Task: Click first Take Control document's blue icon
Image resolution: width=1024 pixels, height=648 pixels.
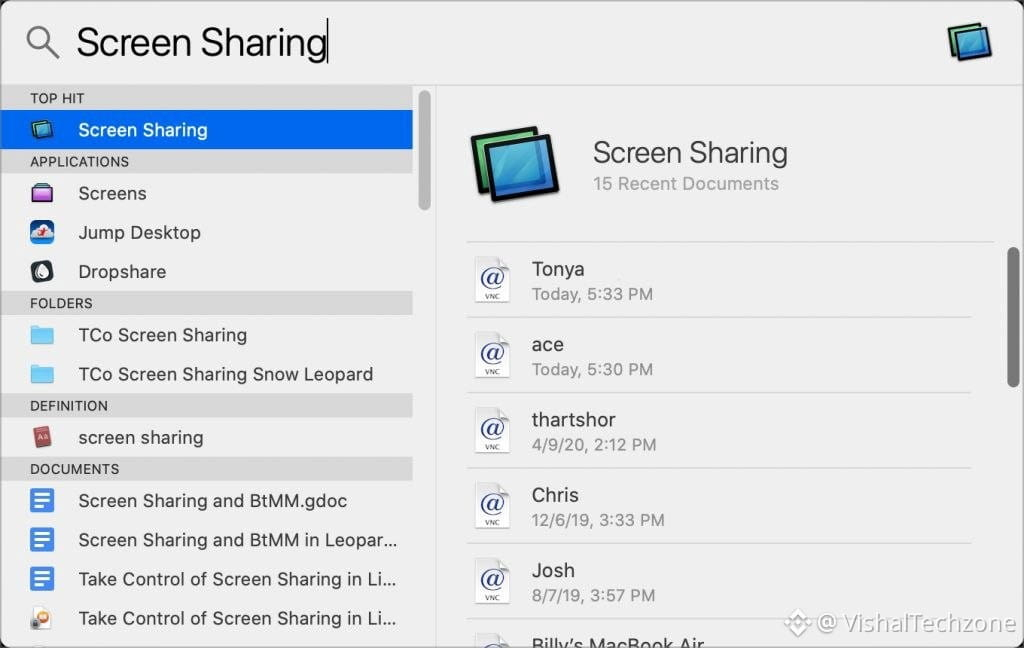Action: click(42, 579)
